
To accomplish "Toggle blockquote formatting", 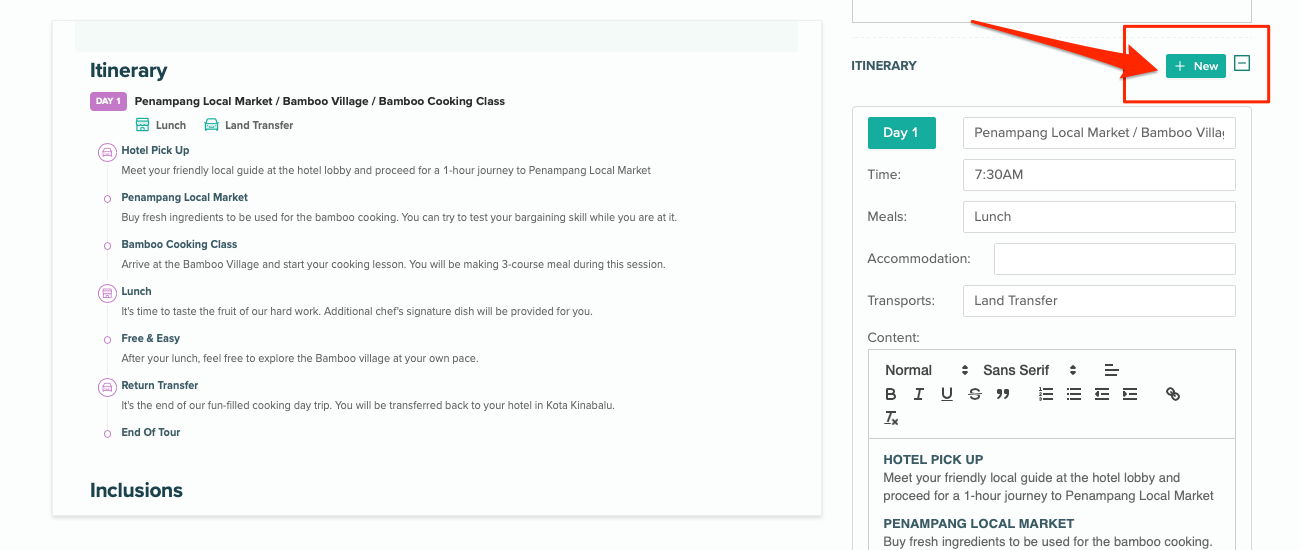I will coord(1003,394).
